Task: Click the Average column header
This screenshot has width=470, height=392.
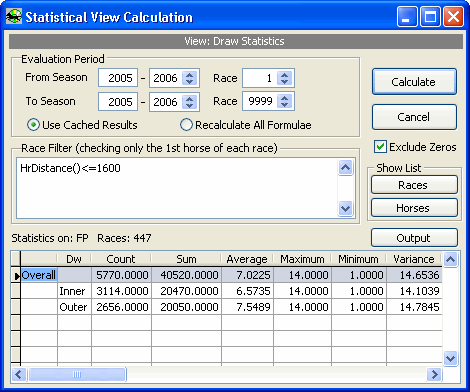Action: (x=247, y=259)
